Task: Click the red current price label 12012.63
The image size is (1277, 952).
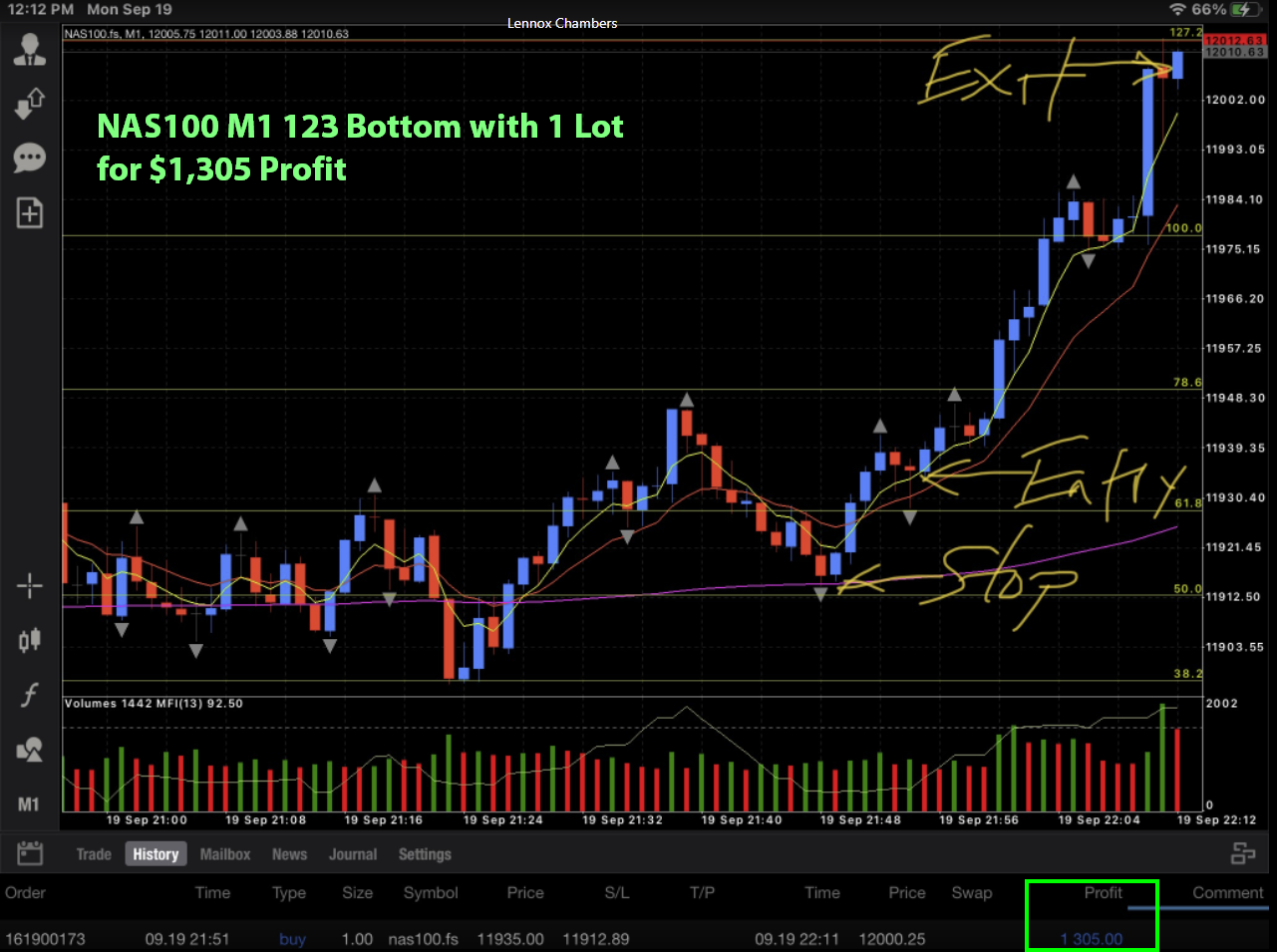Action: coord(1234,40)
